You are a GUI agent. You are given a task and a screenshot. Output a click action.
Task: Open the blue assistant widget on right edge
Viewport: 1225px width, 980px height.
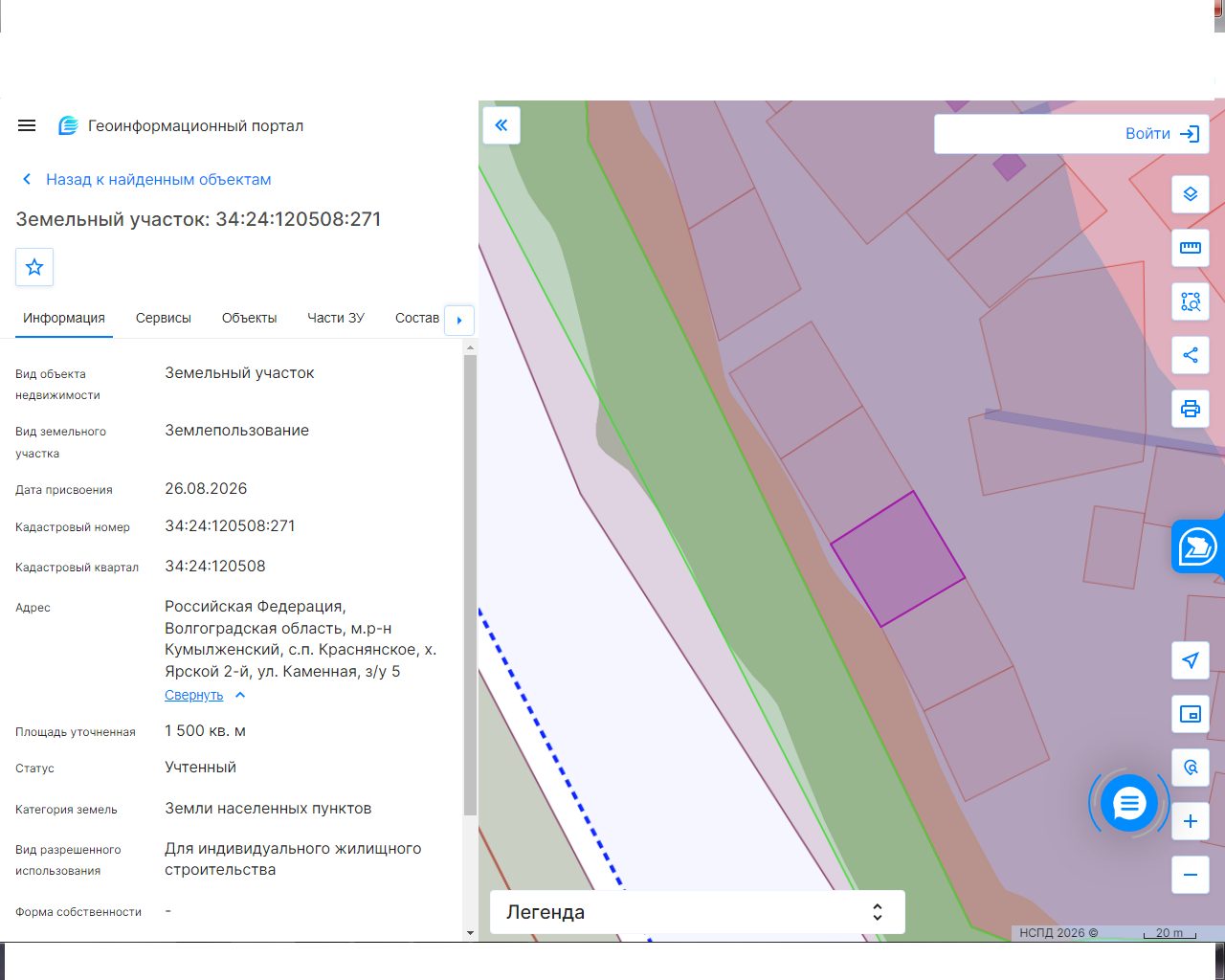(1197, 547)
